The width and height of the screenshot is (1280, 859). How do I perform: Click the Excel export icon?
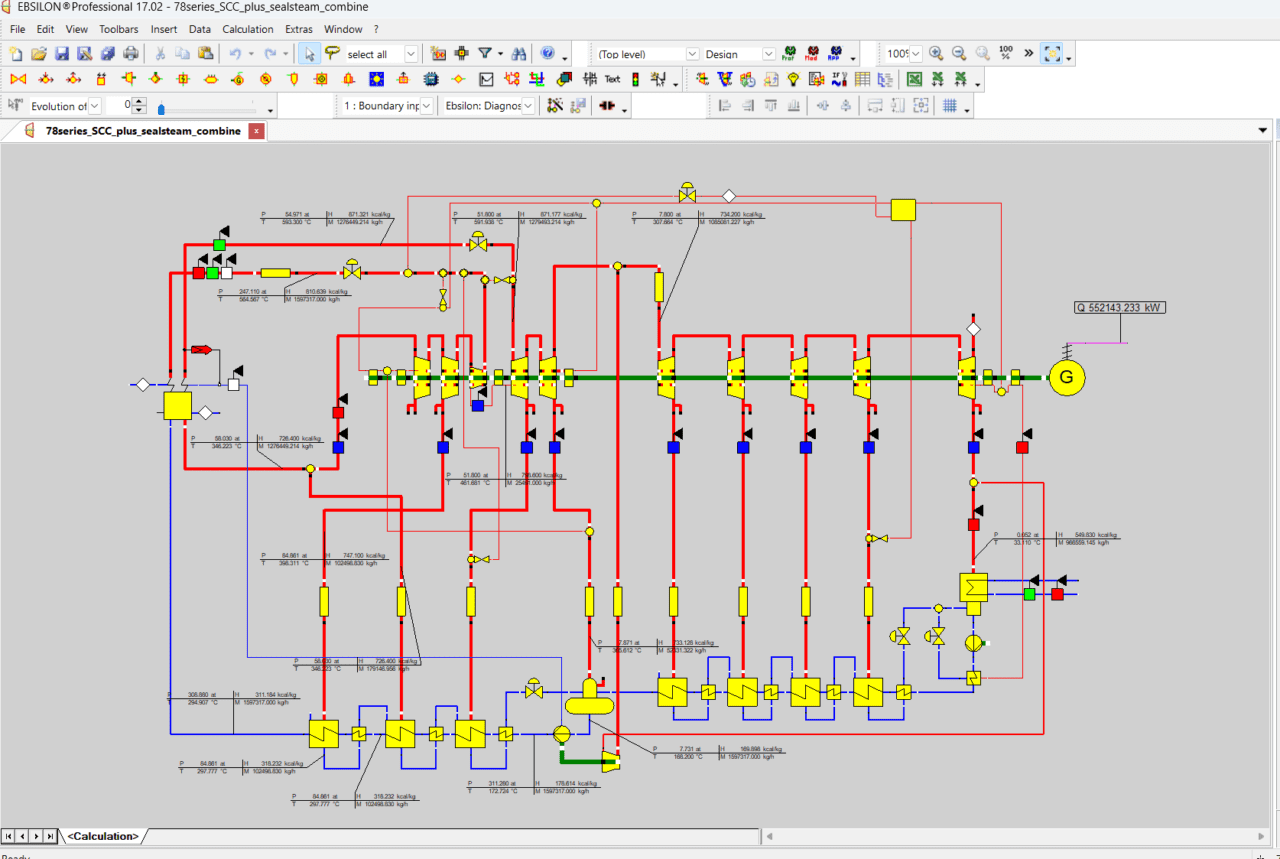914,79
